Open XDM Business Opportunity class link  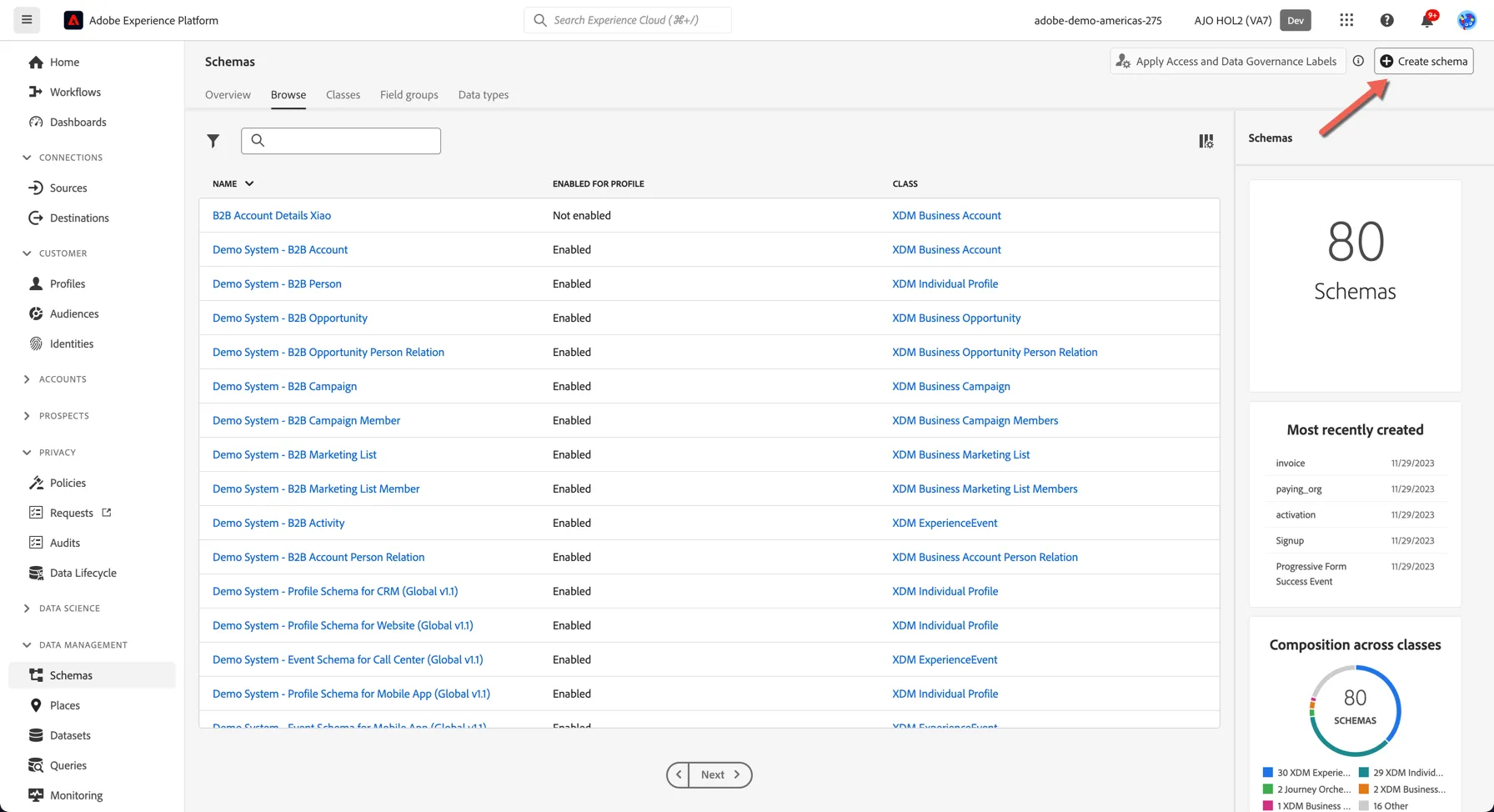(956, 318)
